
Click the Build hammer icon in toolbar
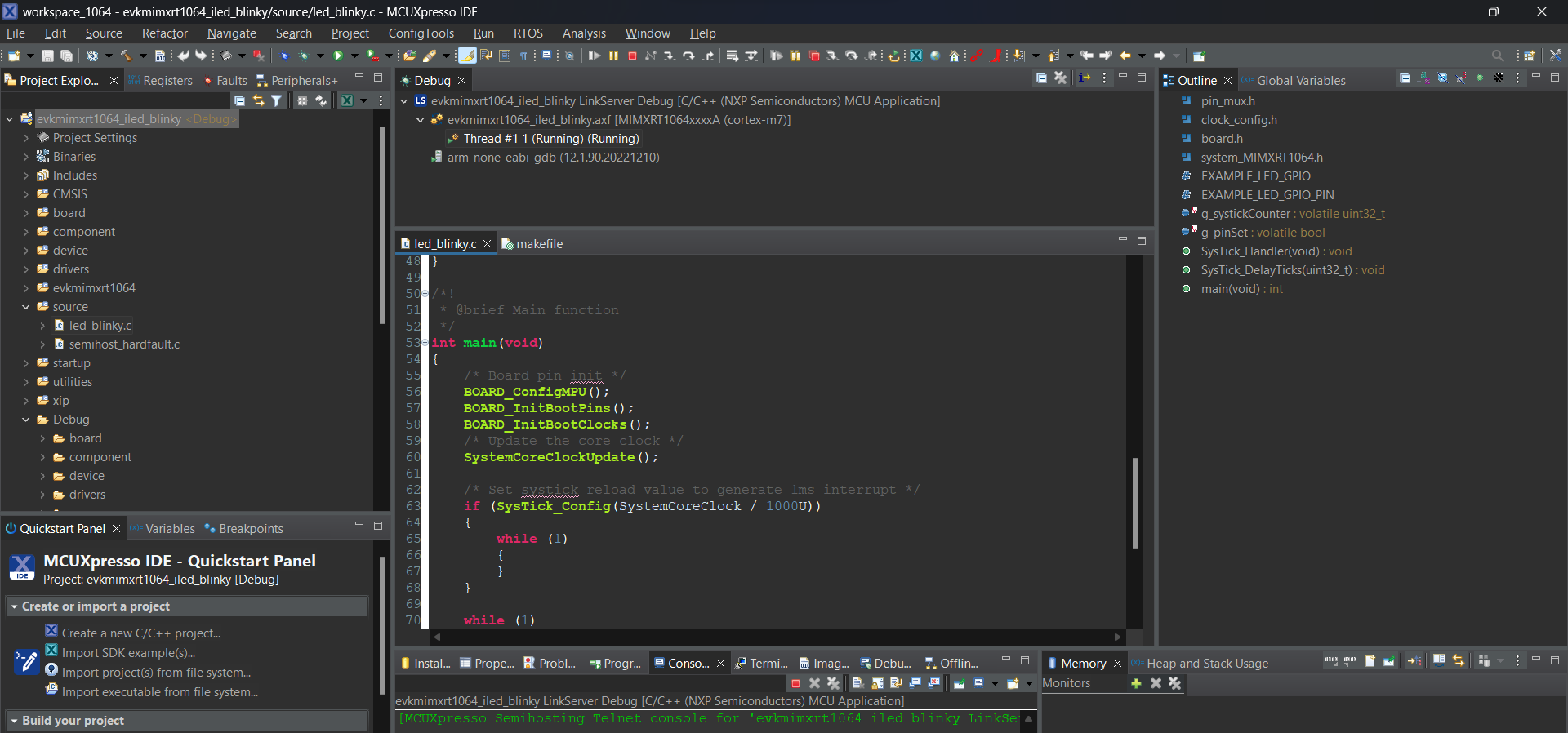point(126,56)
